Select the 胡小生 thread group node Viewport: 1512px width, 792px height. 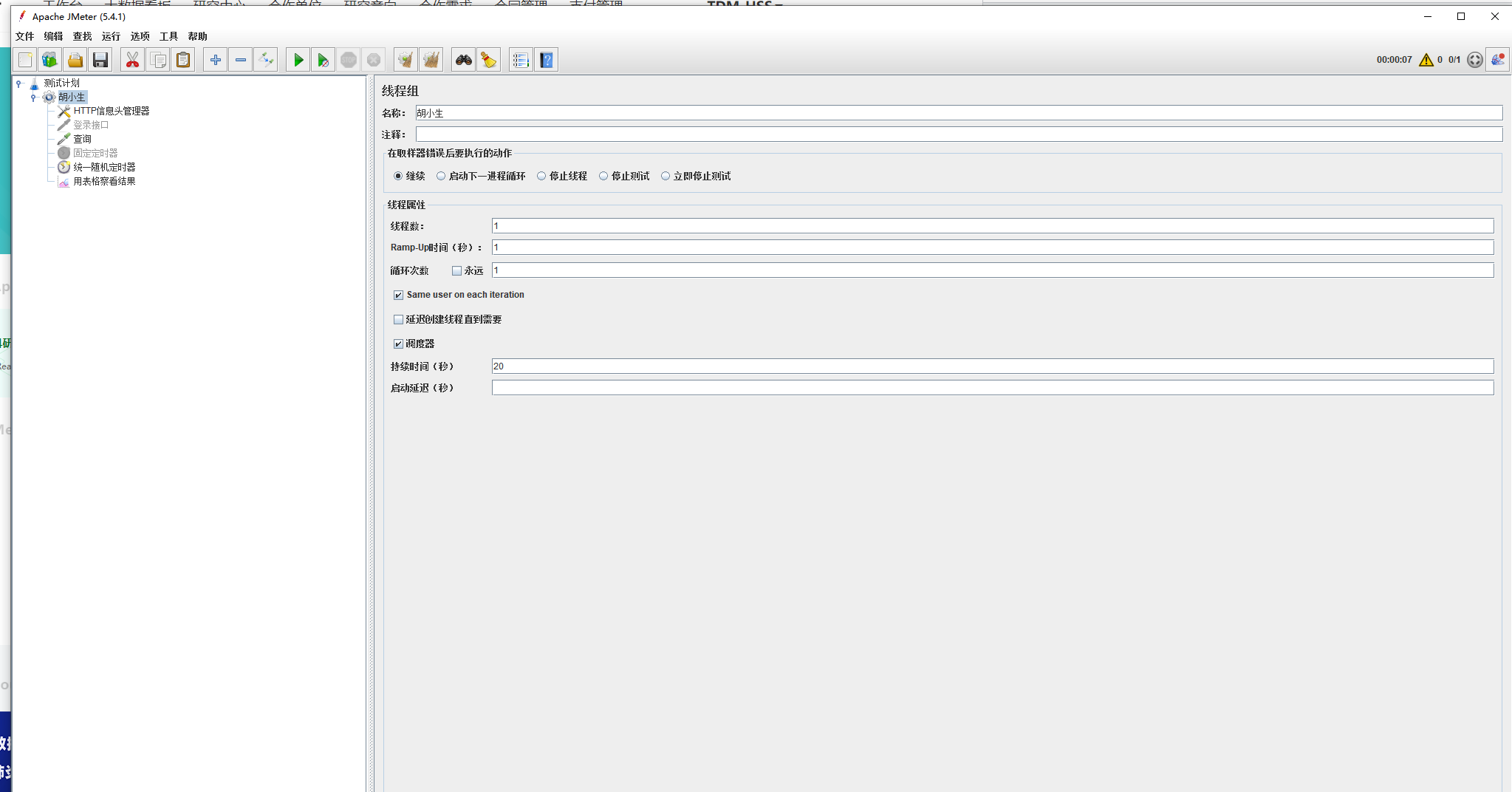click(x=72, y=97)
